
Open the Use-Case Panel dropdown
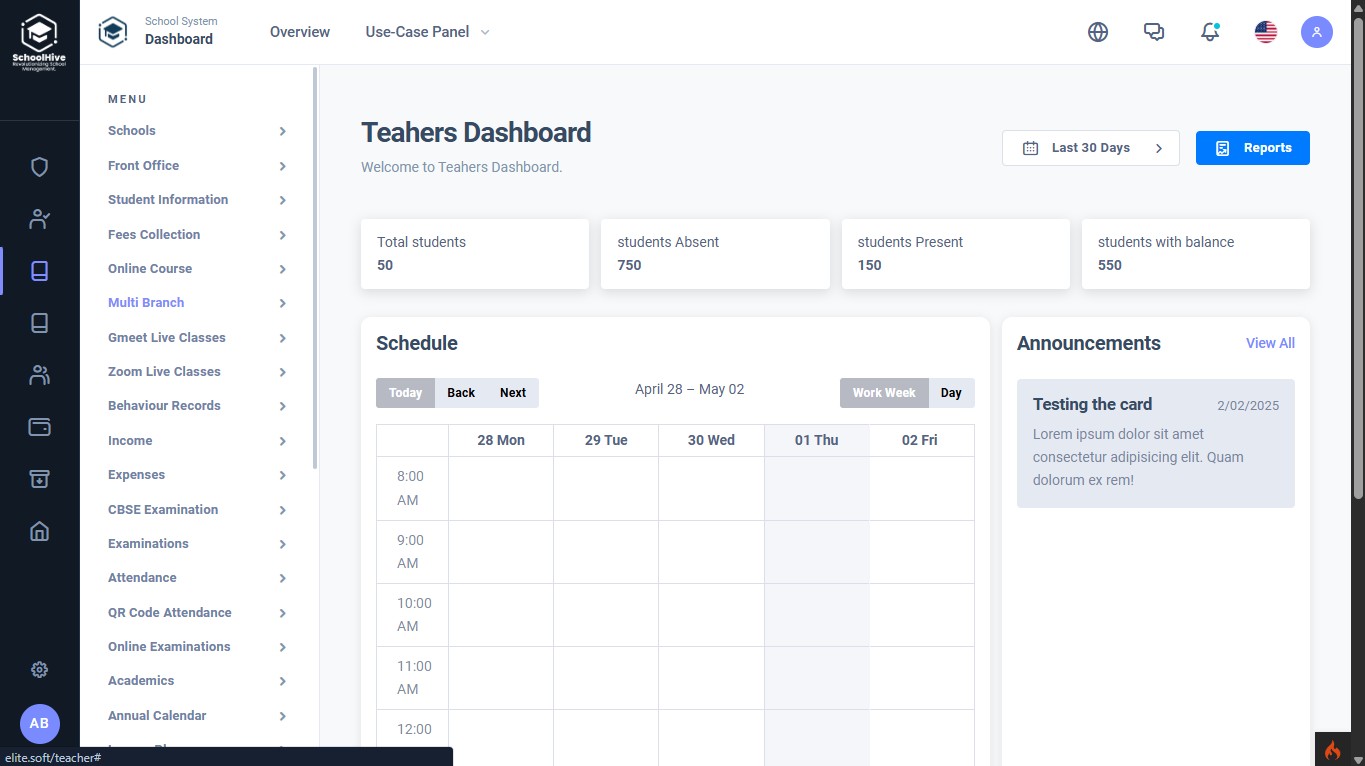427,32
